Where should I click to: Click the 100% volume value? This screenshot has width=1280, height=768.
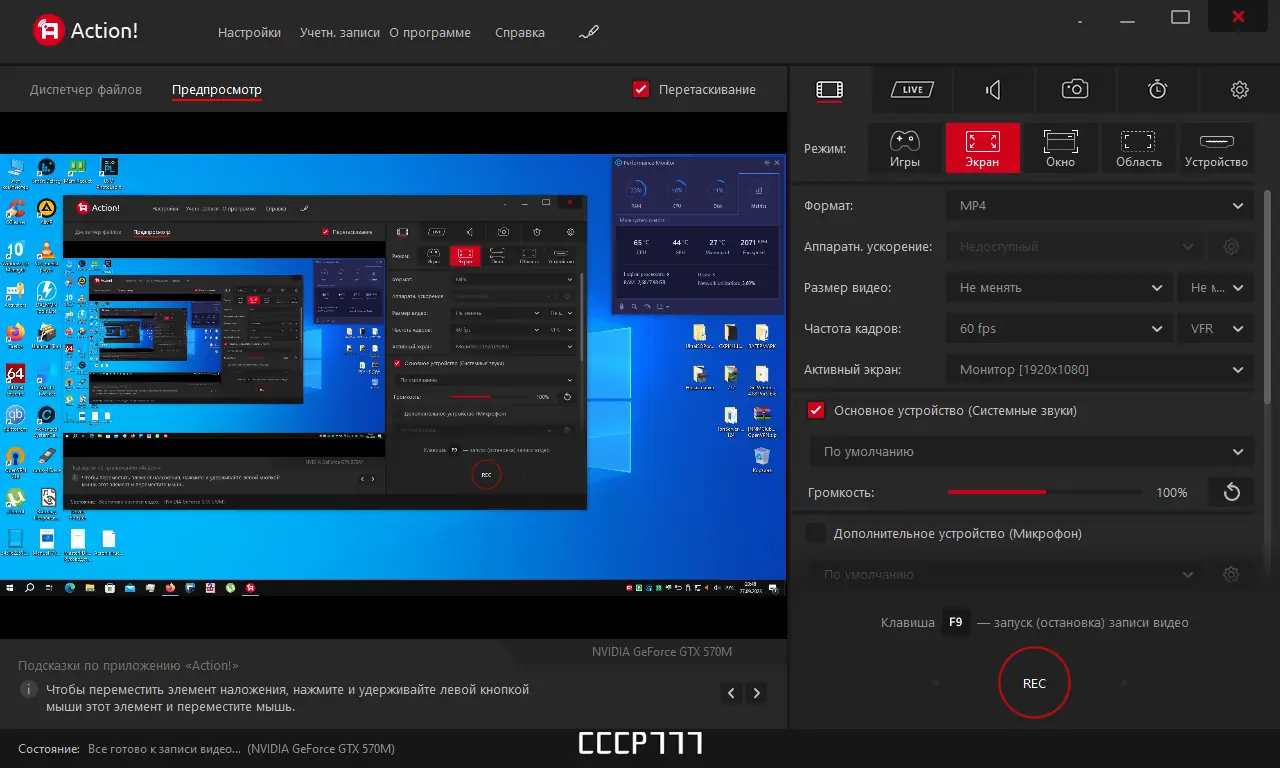1171,492
